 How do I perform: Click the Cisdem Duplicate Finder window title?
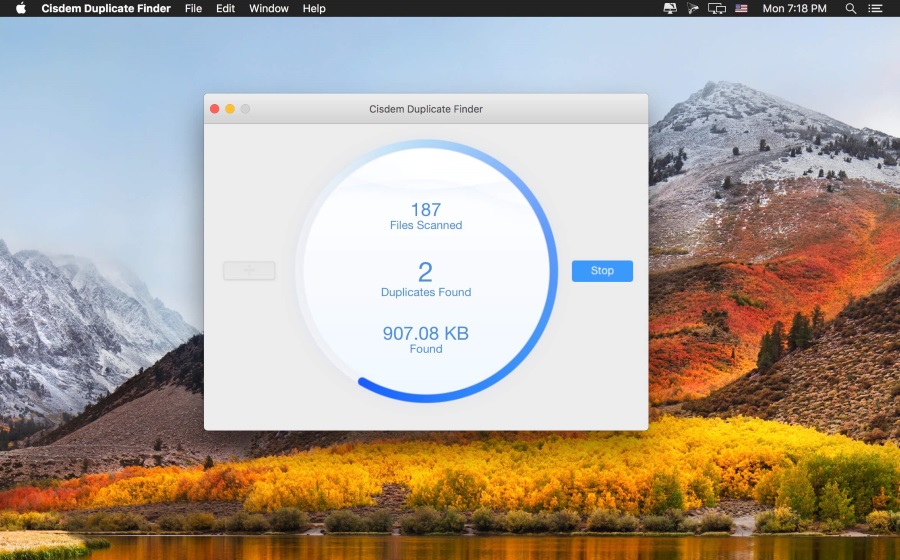[x=426, y=109]
